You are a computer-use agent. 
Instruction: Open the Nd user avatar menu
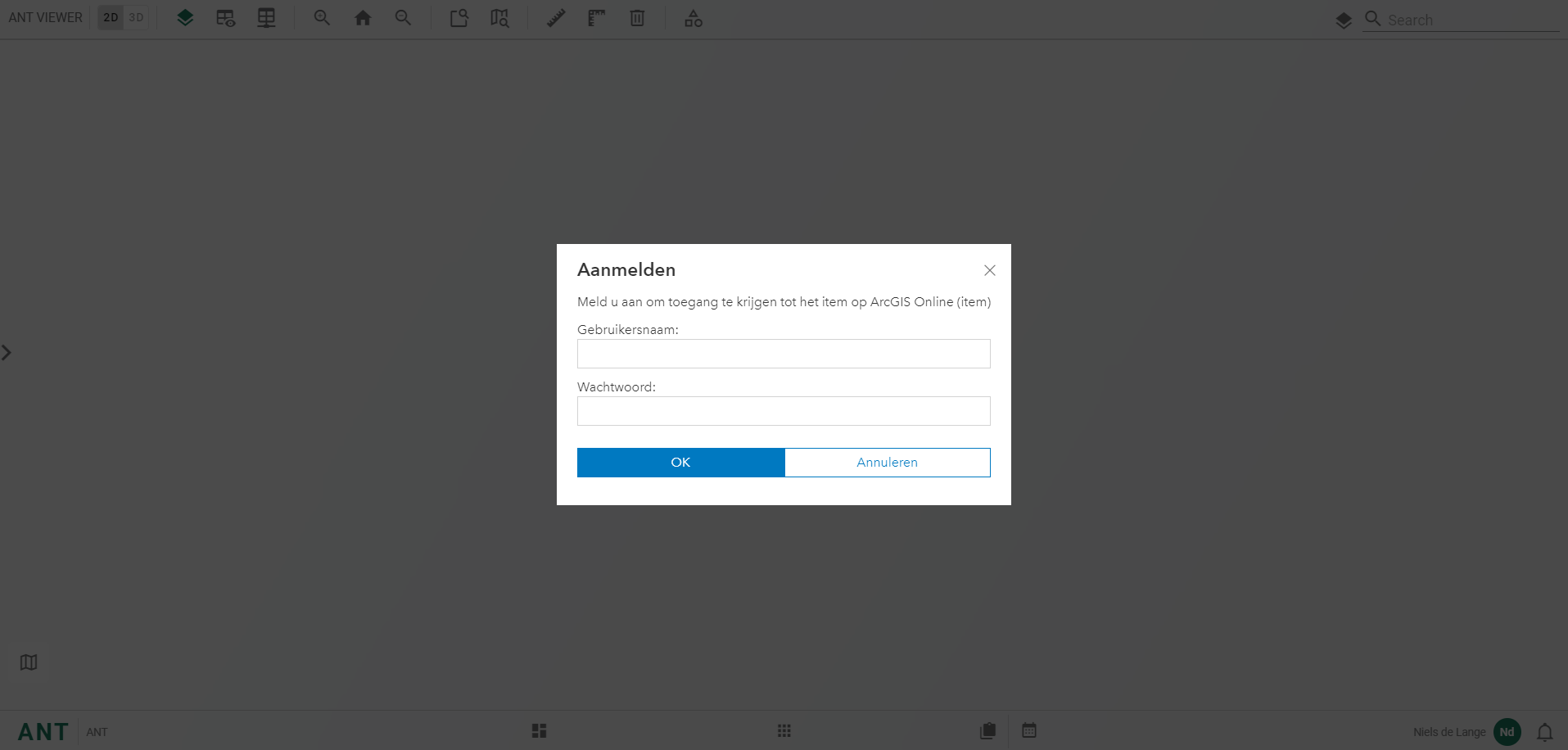coord(1507,732)
